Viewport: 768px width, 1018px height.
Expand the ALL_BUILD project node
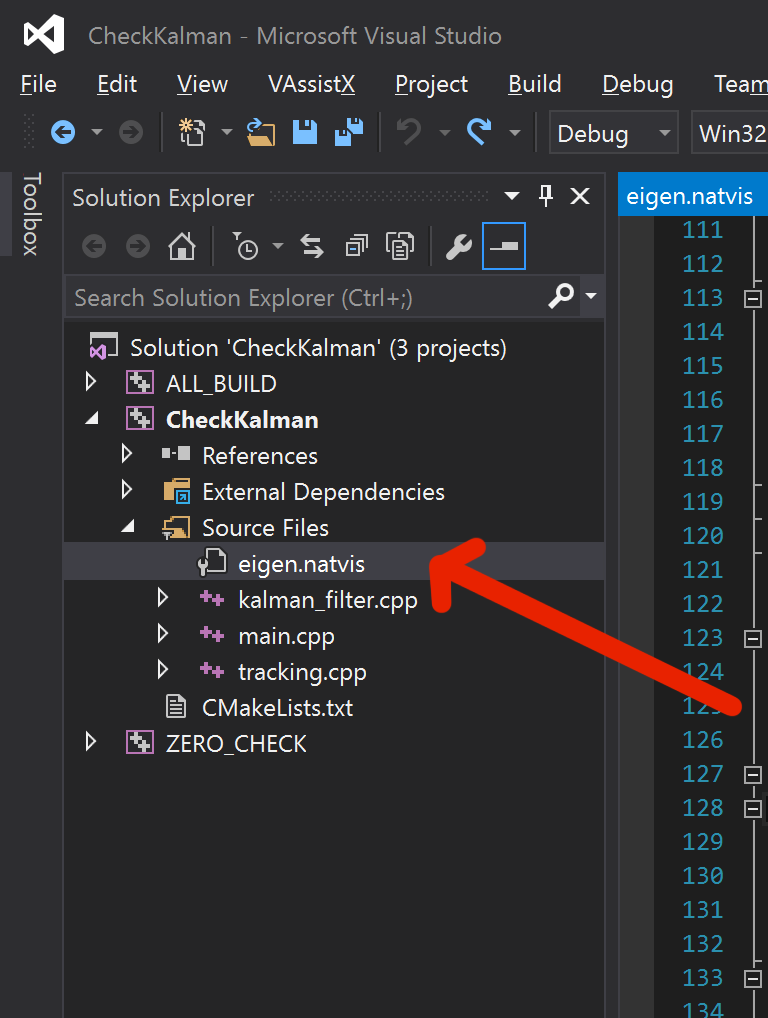click(x=91, y=382)
